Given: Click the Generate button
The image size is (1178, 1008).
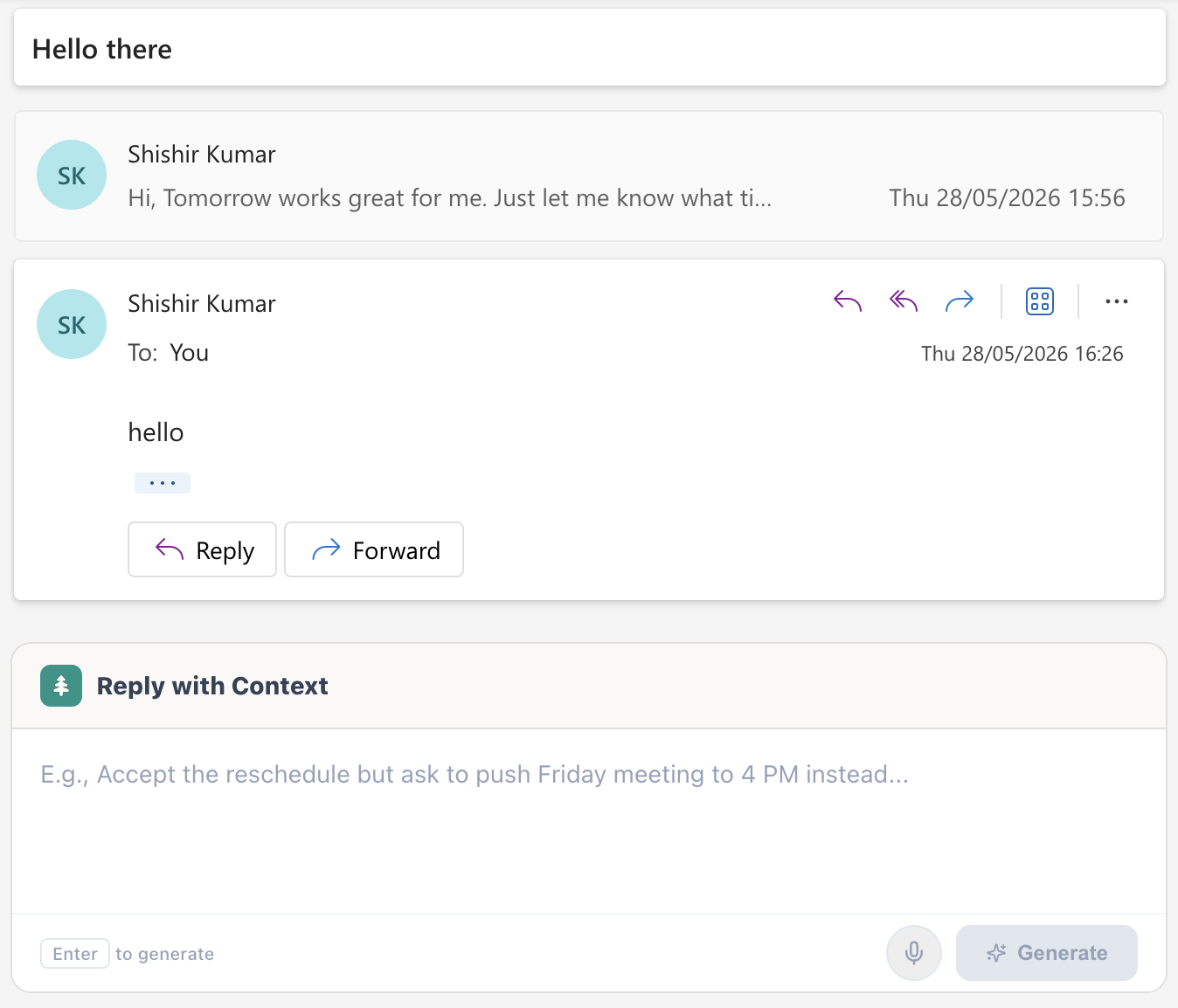Looking at the screenshot, I should 1047,953.
